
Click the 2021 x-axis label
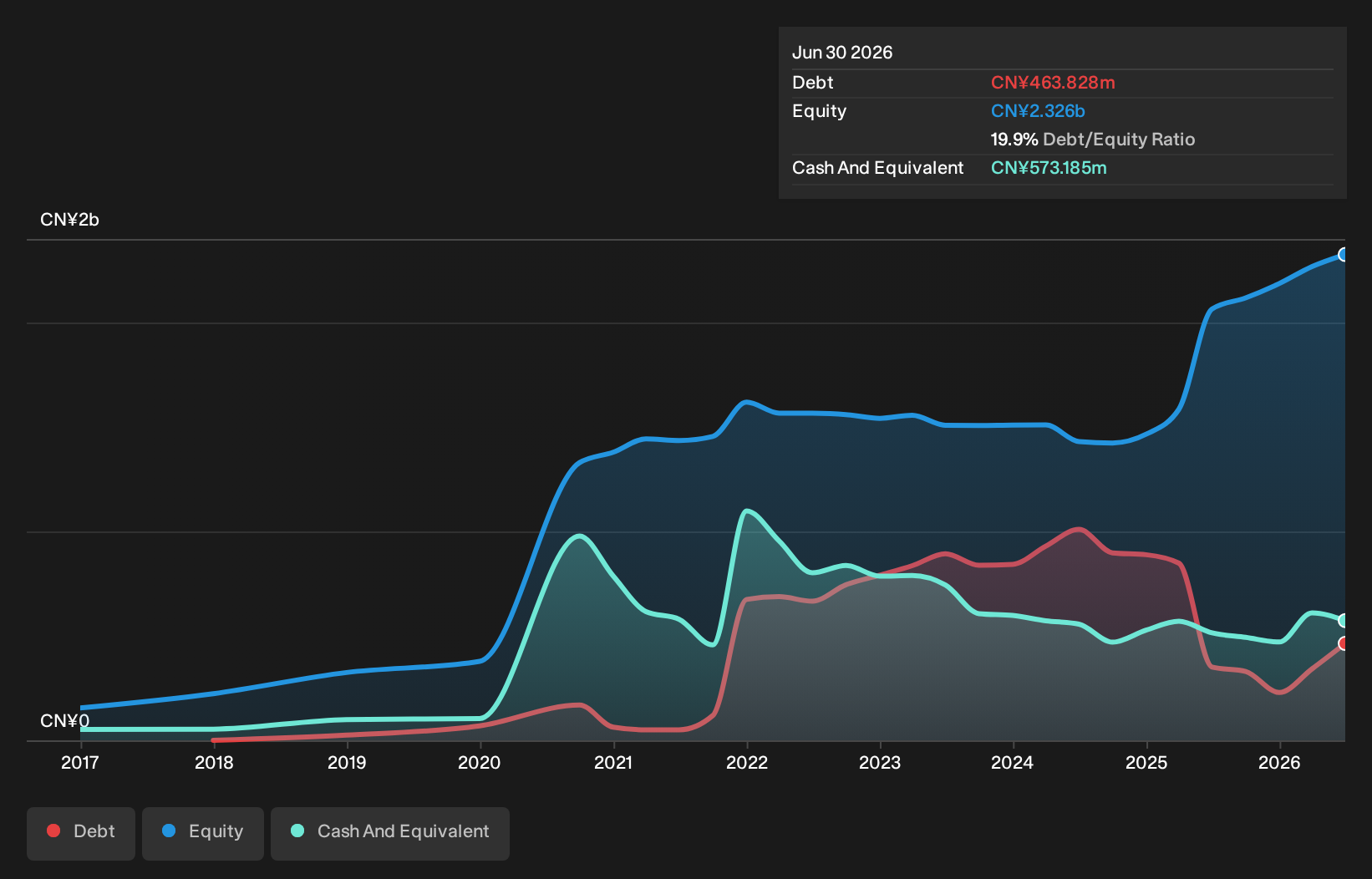pyautogui.click(x=613, y=762)
